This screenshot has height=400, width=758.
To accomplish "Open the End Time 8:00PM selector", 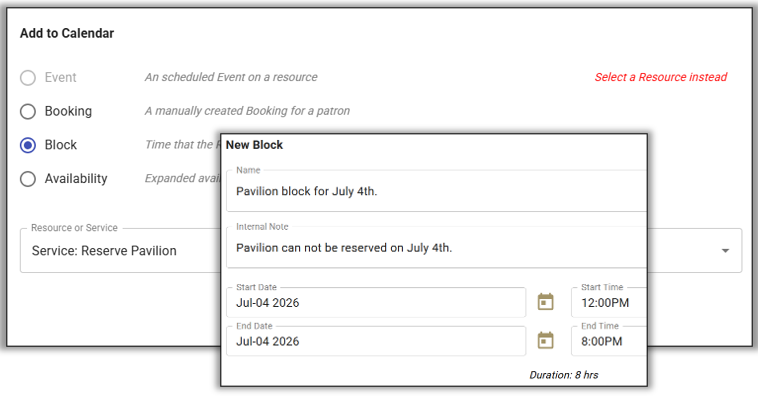I will point(608,341).
